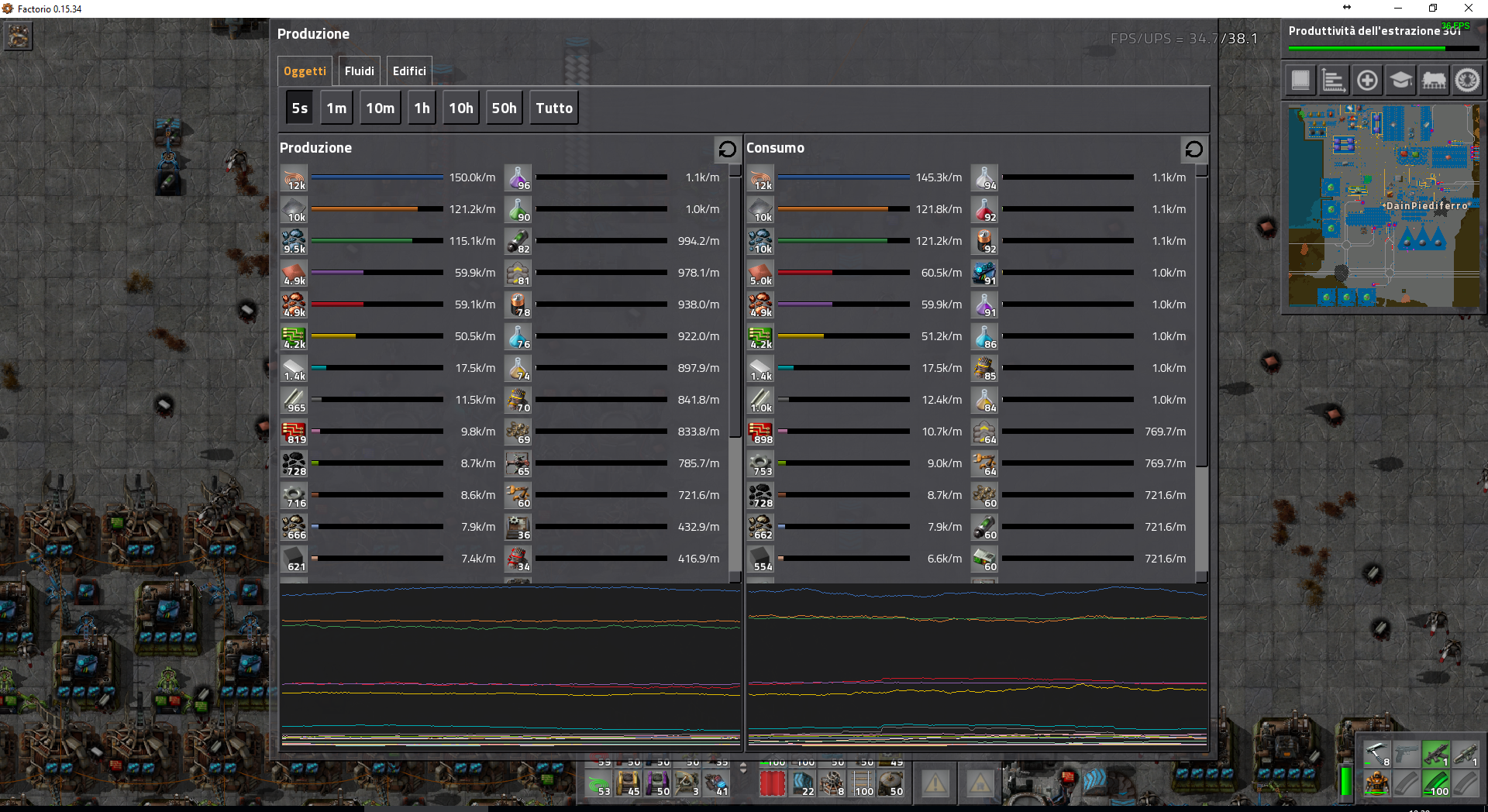The width and height of the screenshot is (1488, 812).
Task: Click the train overview locomotive icon
Action: 1434,81
